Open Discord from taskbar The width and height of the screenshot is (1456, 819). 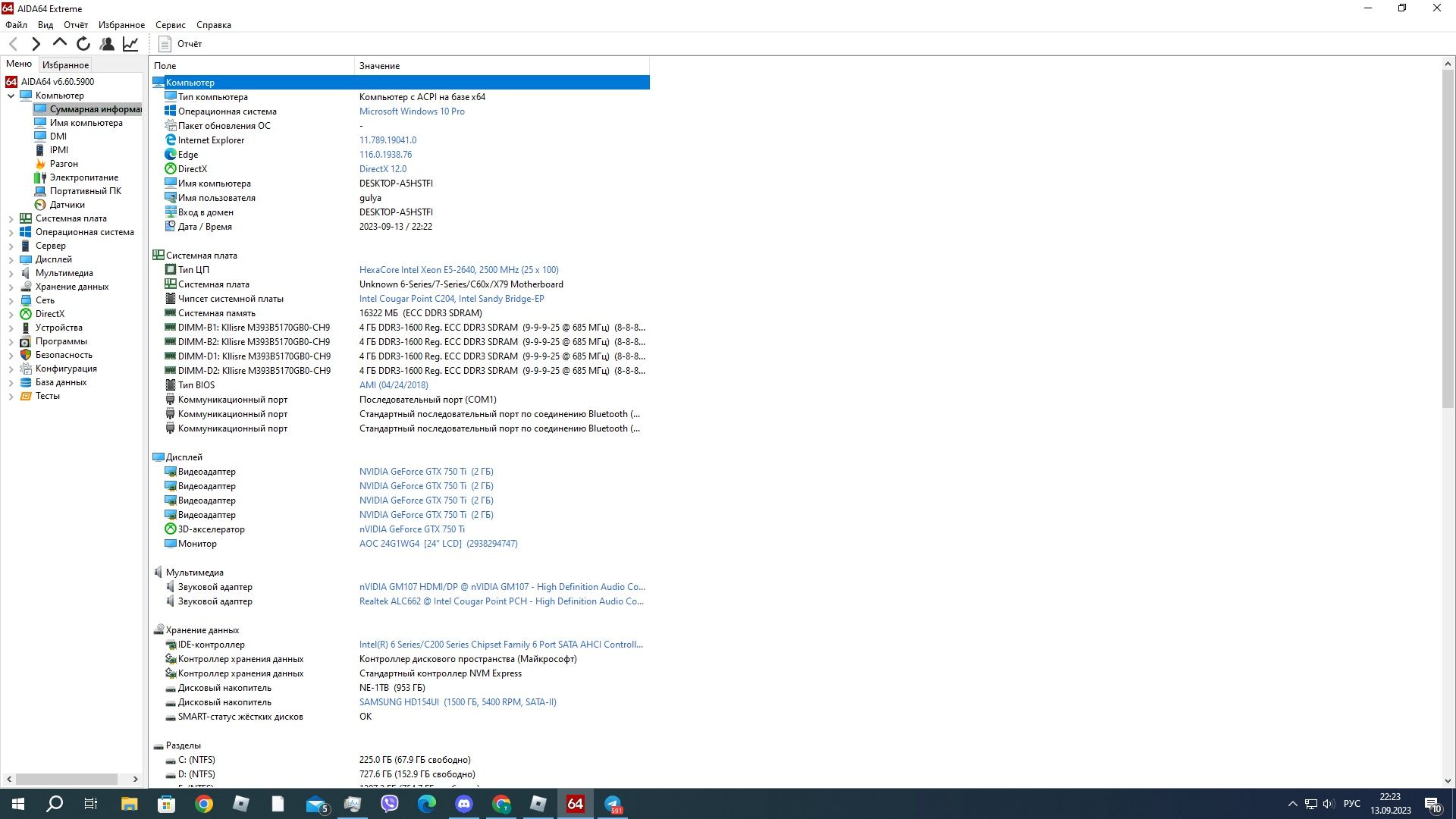(x=464, y=804)
